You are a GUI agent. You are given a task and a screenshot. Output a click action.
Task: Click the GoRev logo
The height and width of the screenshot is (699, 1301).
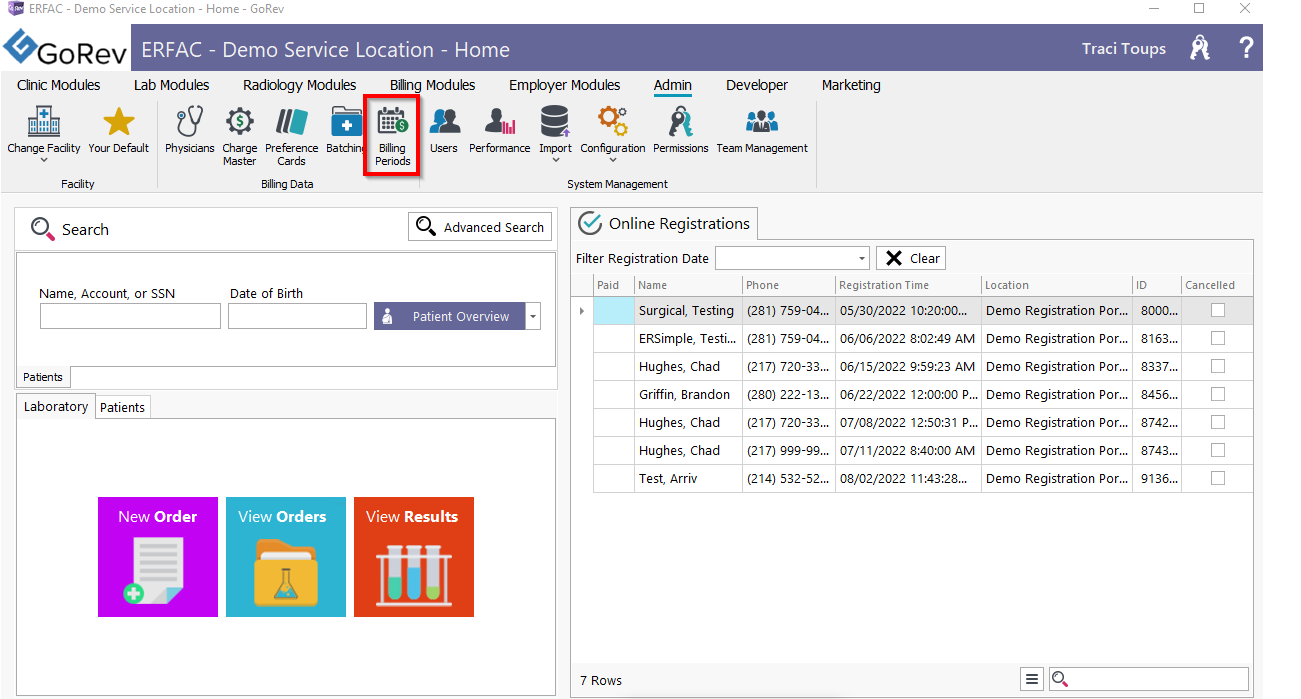[64, 49]
